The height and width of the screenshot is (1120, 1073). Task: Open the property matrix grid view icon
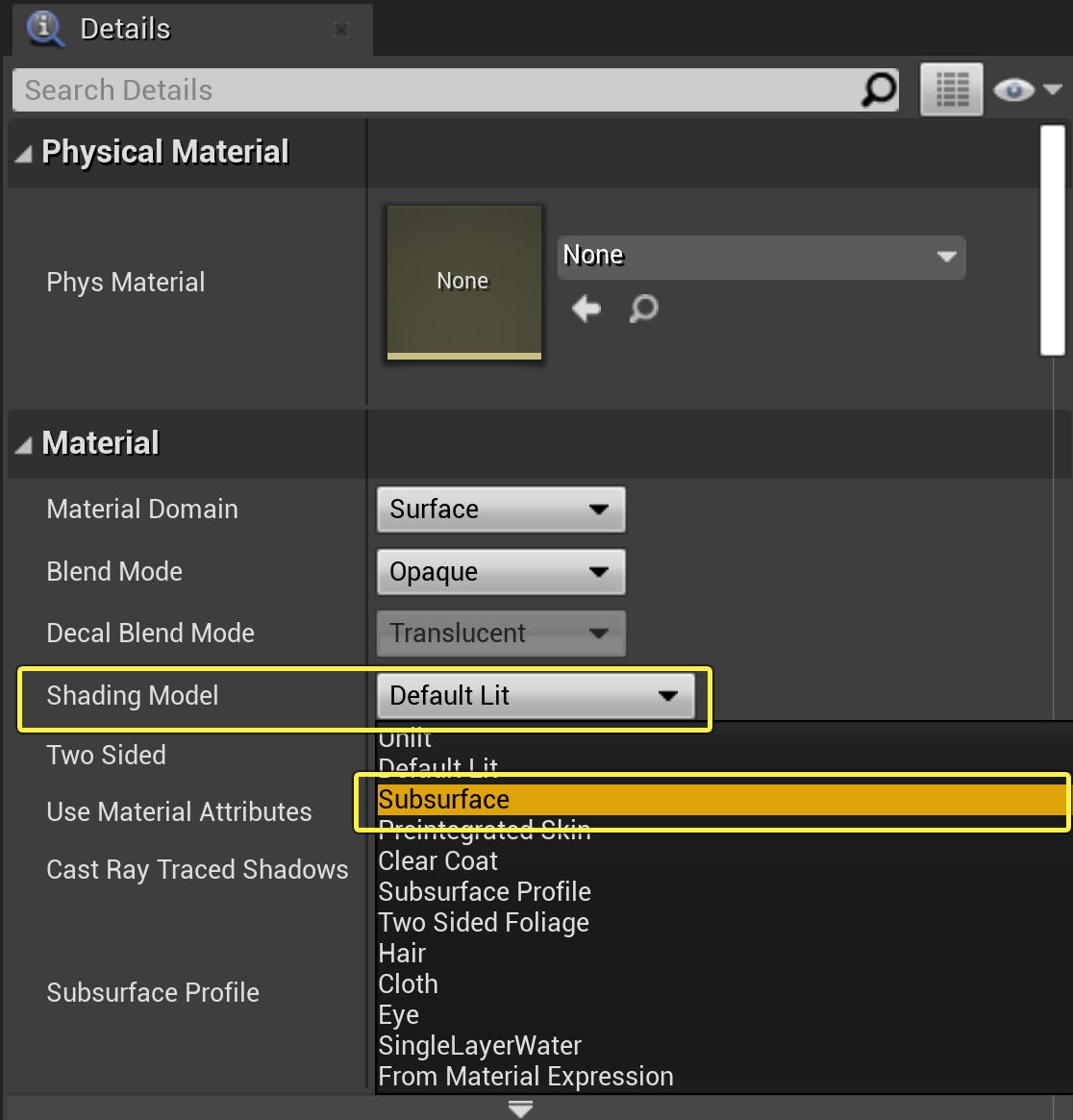pos(951,90)
